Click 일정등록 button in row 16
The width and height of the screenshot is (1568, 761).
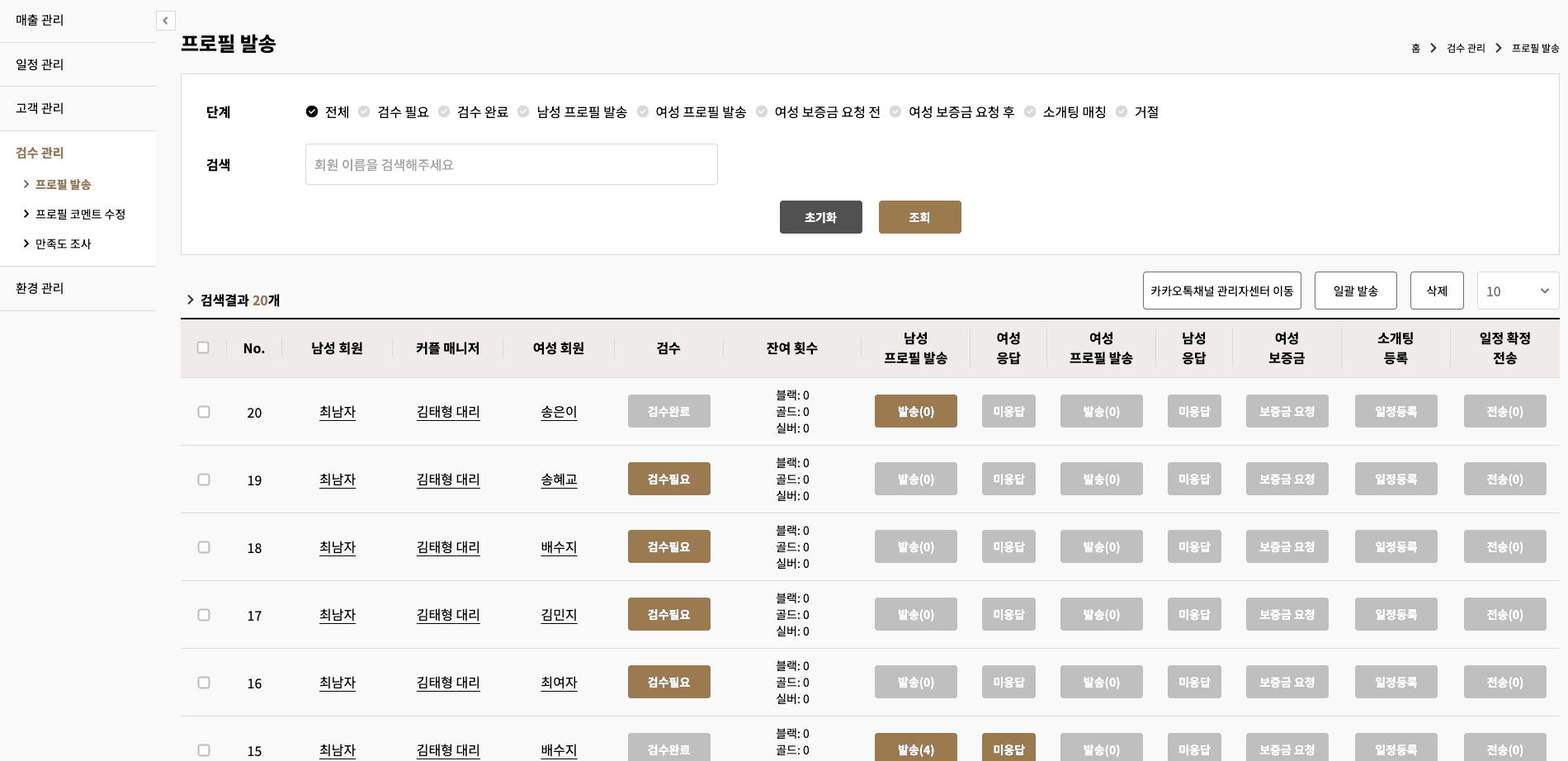(x=1396, y=682)
